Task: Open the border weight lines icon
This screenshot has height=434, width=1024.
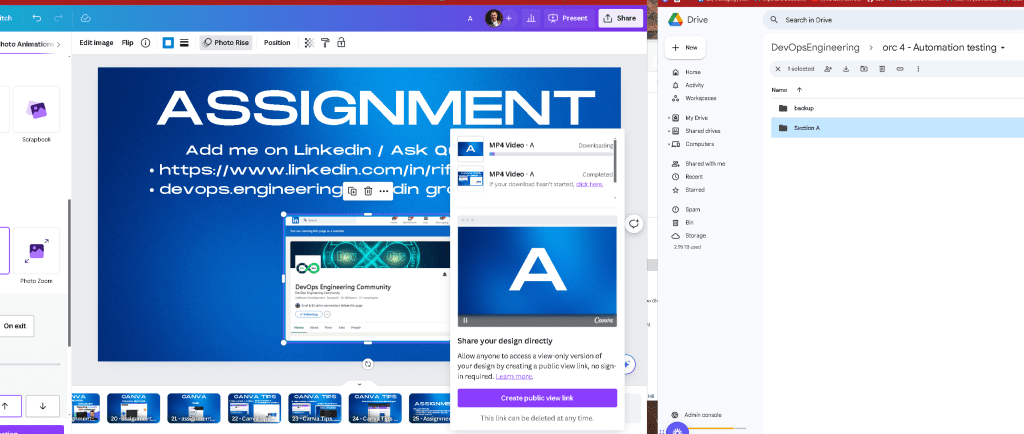Action: pyautogui.click(x=184, y=42)
